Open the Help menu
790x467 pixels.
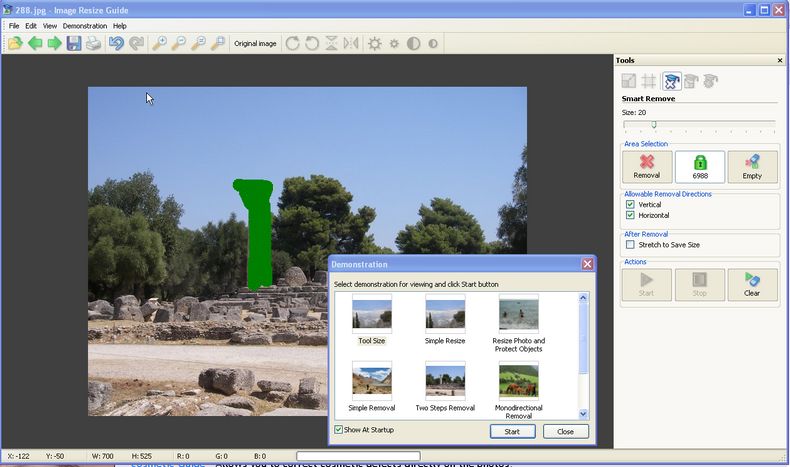pos(119,26)
